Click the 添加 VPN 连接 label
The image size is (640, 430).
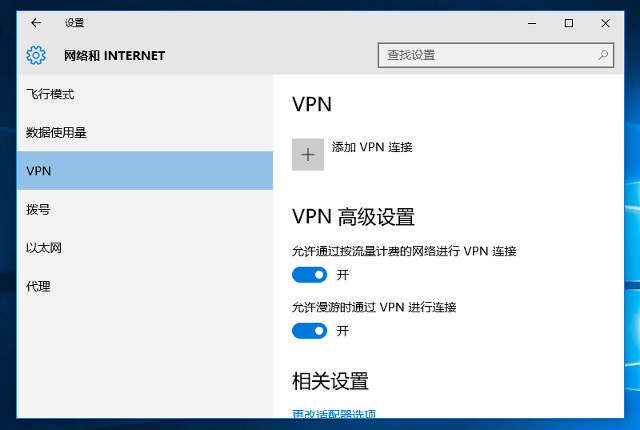coord(372,147)
